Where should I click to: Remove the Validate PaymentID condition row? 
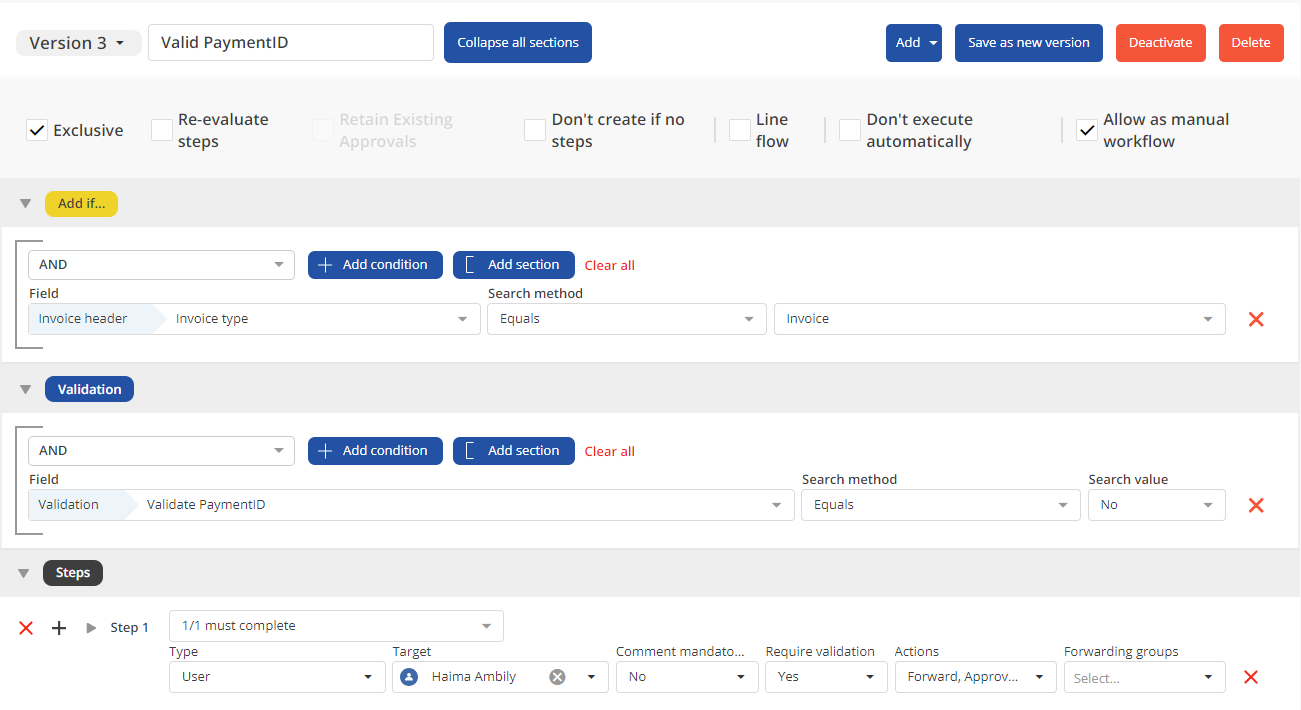(x=1256, y=505)
